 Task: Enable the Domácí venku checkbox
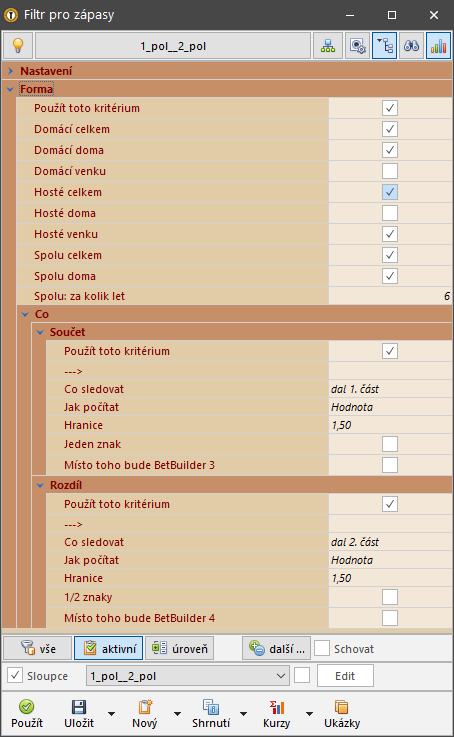(x=390, y=171)
